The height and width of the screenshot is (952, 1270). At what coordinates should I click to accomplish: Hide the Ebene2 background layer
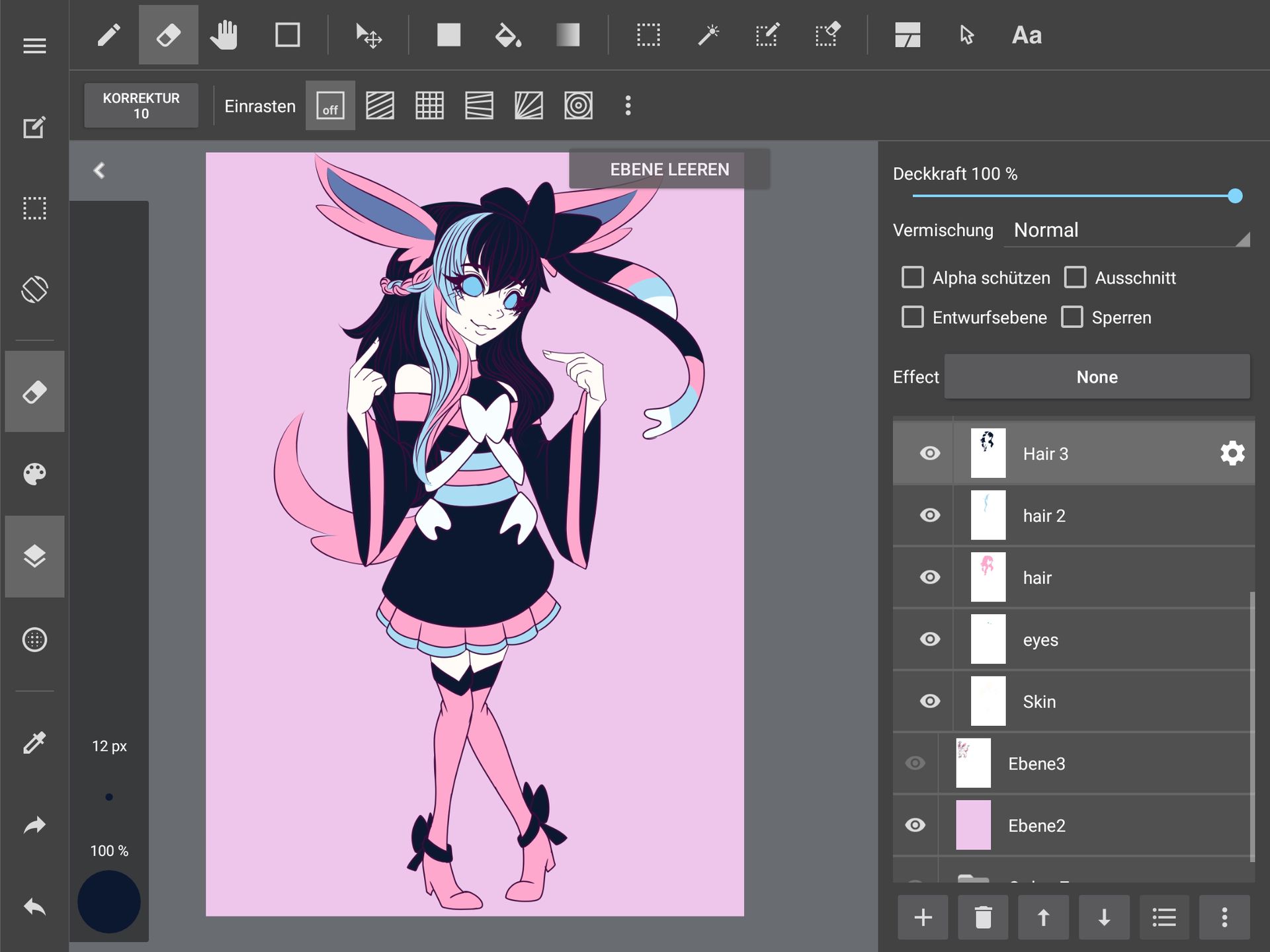[x=915, y=825]
